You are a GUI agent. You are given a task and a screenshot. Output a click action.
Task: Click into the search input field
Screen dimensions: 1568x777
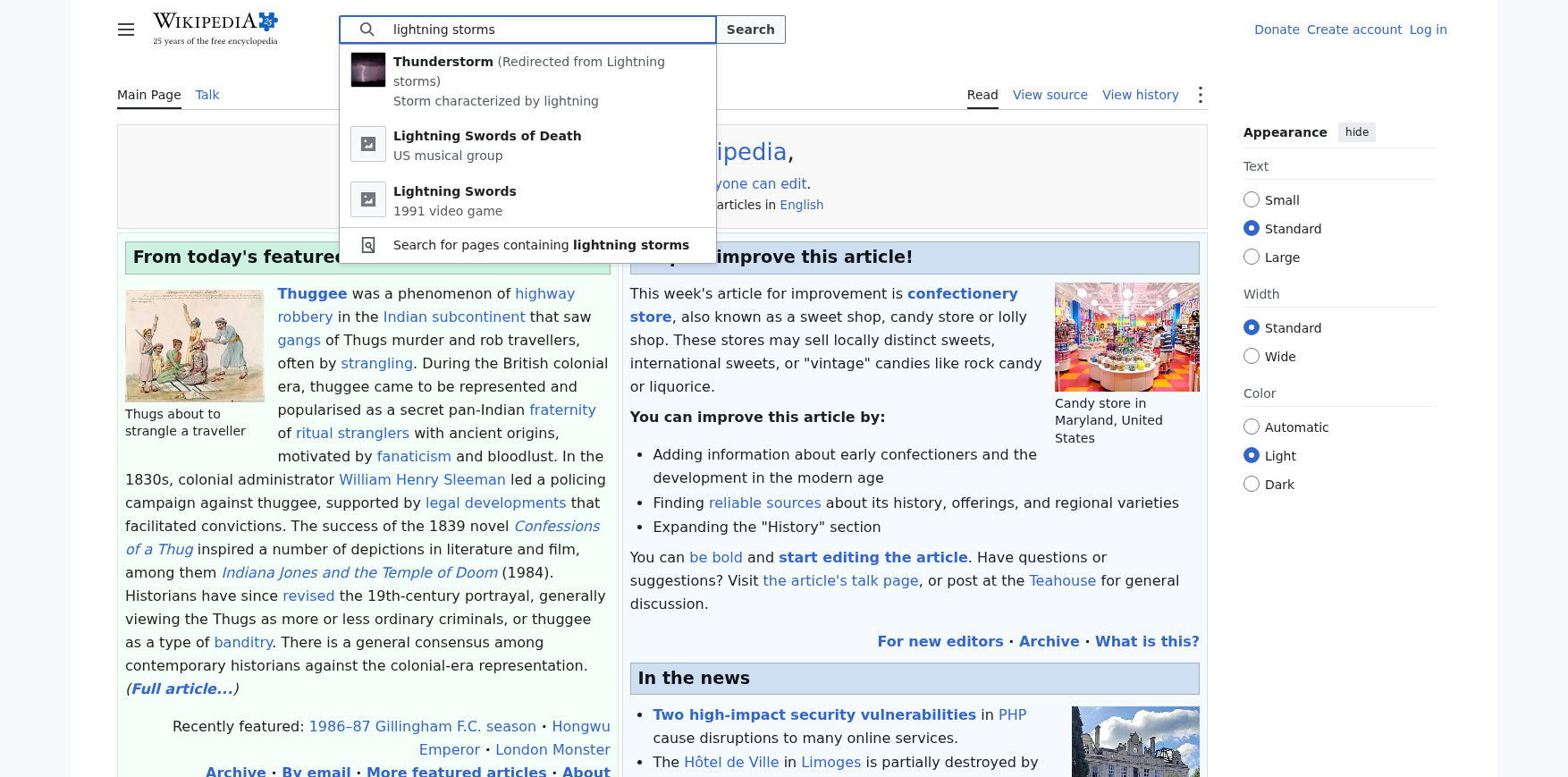(x=527, y=30)
